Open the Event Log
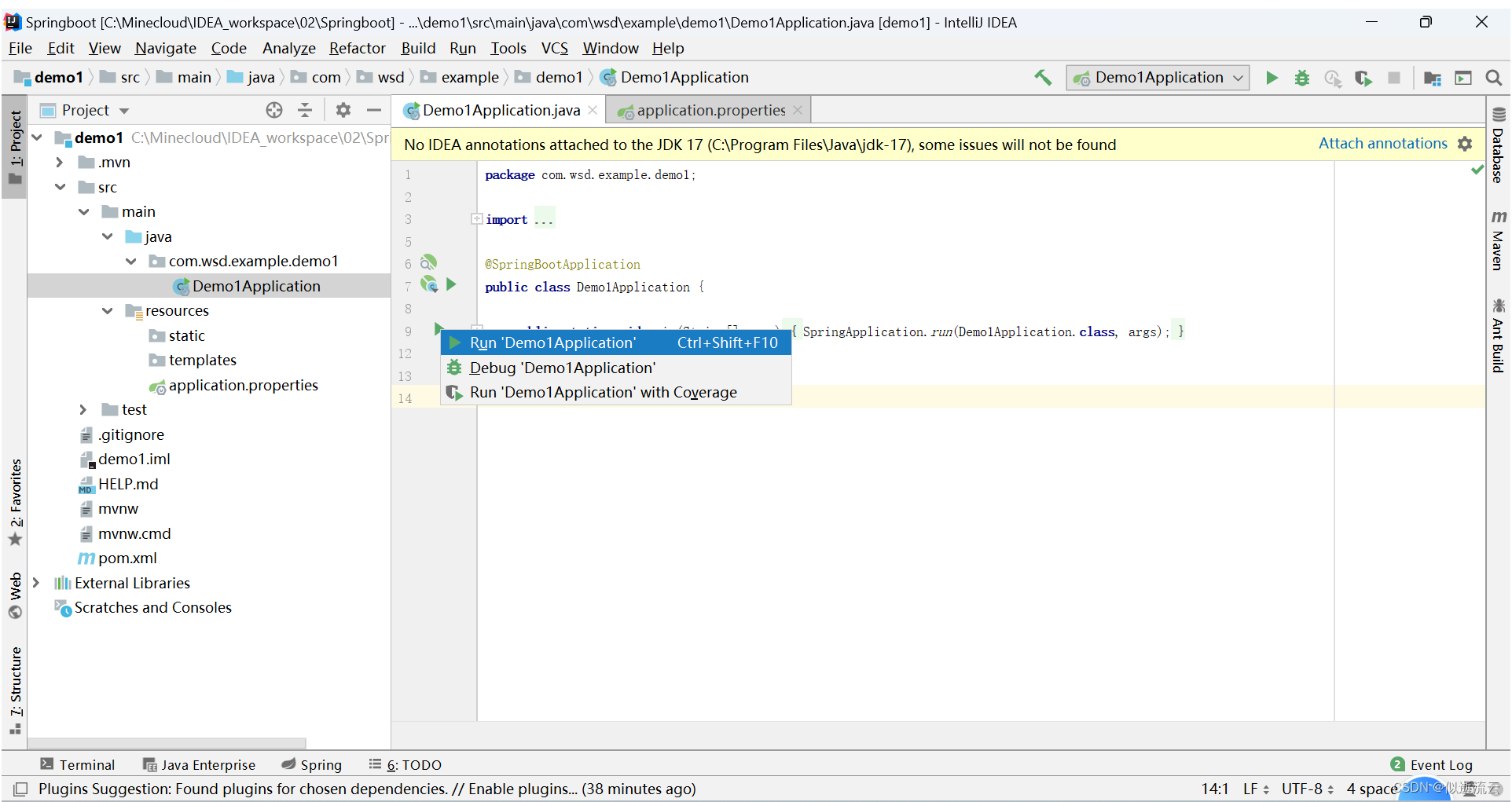 click(1431, 764)
